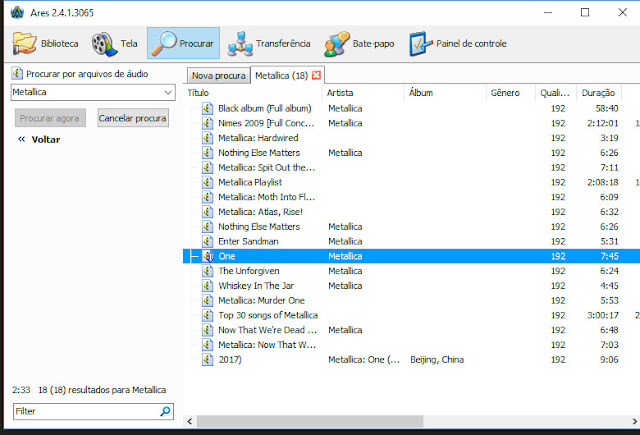
Task: Click the audio search icon beside Procurar por arquivos
Action: point(17,73)
